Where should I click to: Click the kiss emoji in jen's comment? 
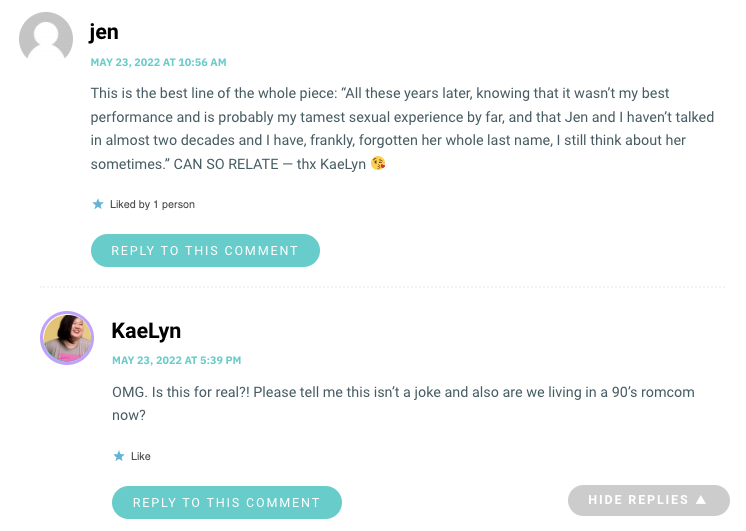click(377, 163)
